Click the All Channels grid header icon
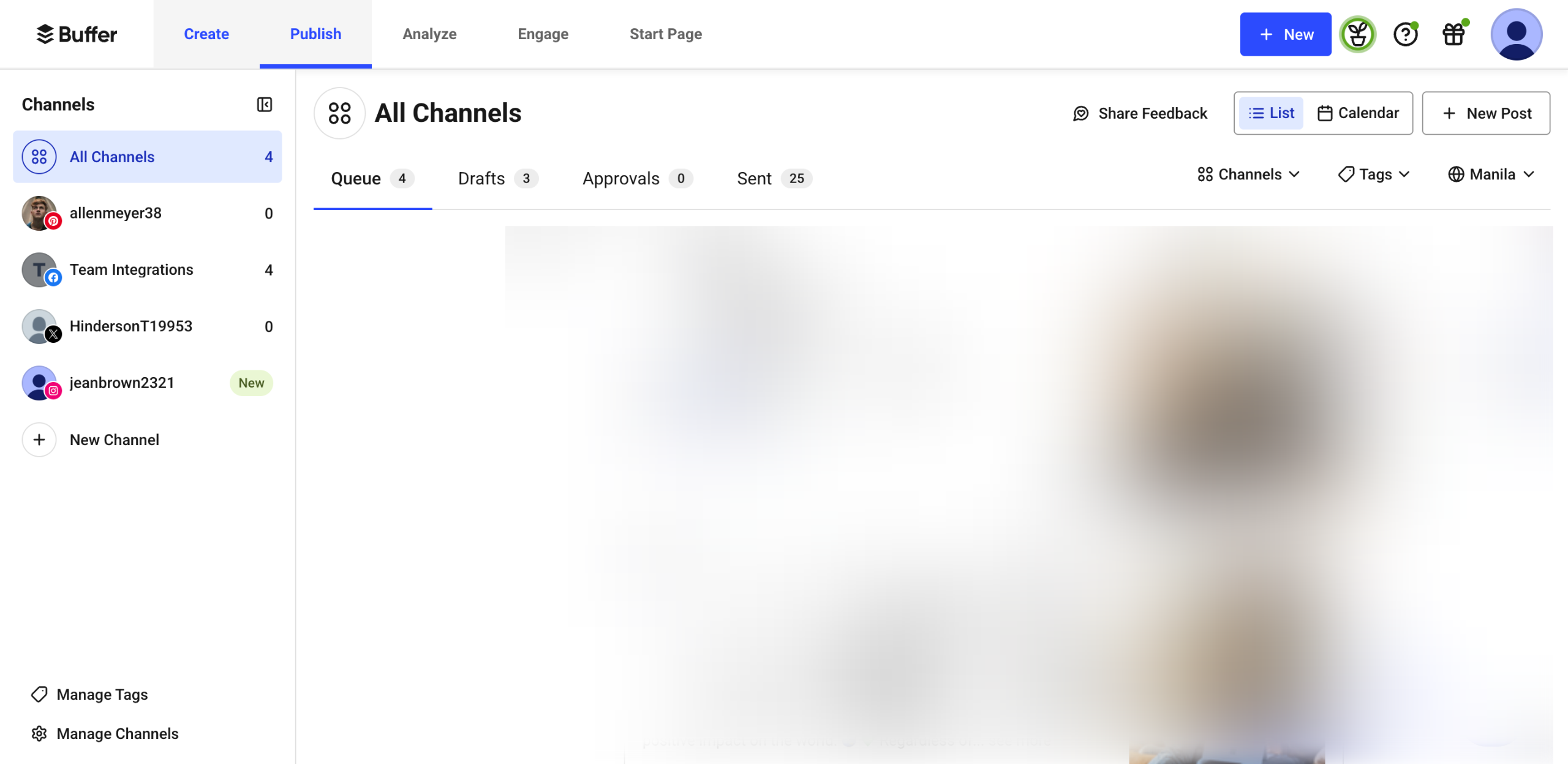 (339, 113)
